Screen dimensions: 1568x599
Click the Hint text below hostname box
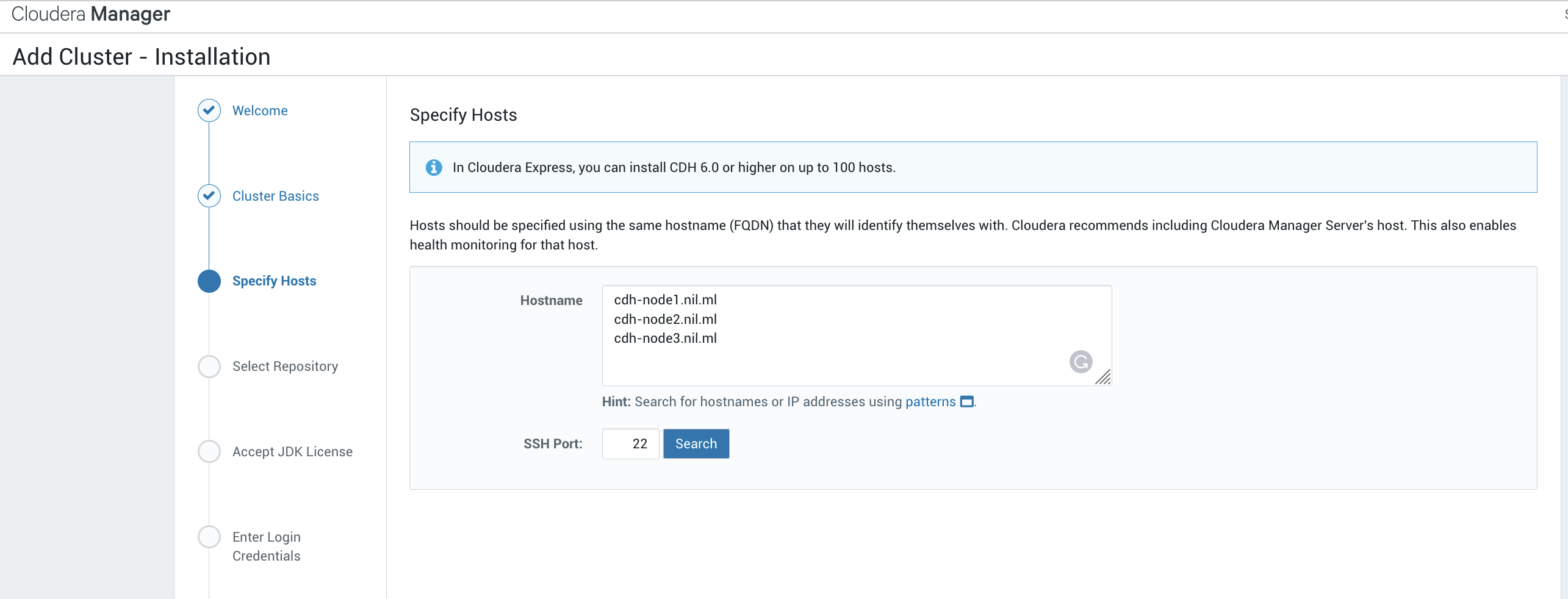click(789, 401)
